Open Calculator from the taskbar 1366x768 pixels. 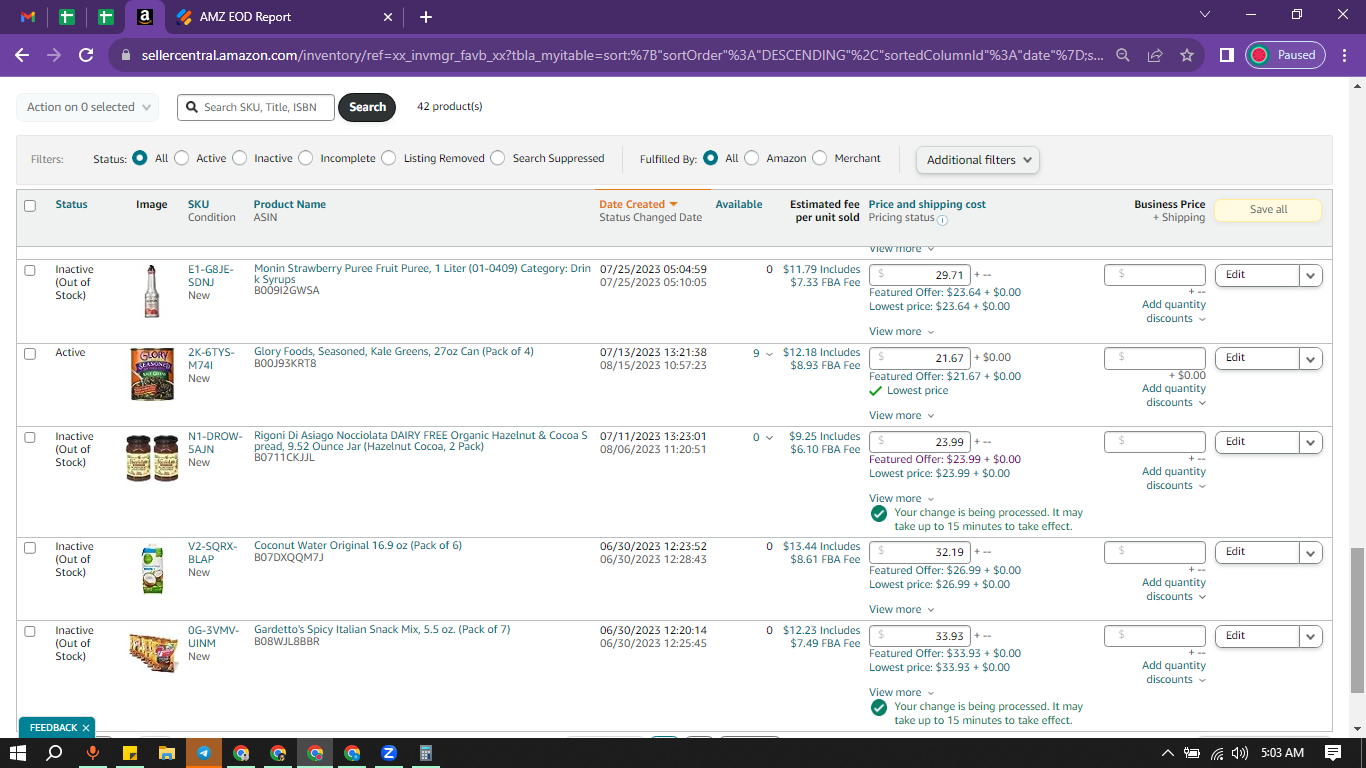tap(426, 753)
